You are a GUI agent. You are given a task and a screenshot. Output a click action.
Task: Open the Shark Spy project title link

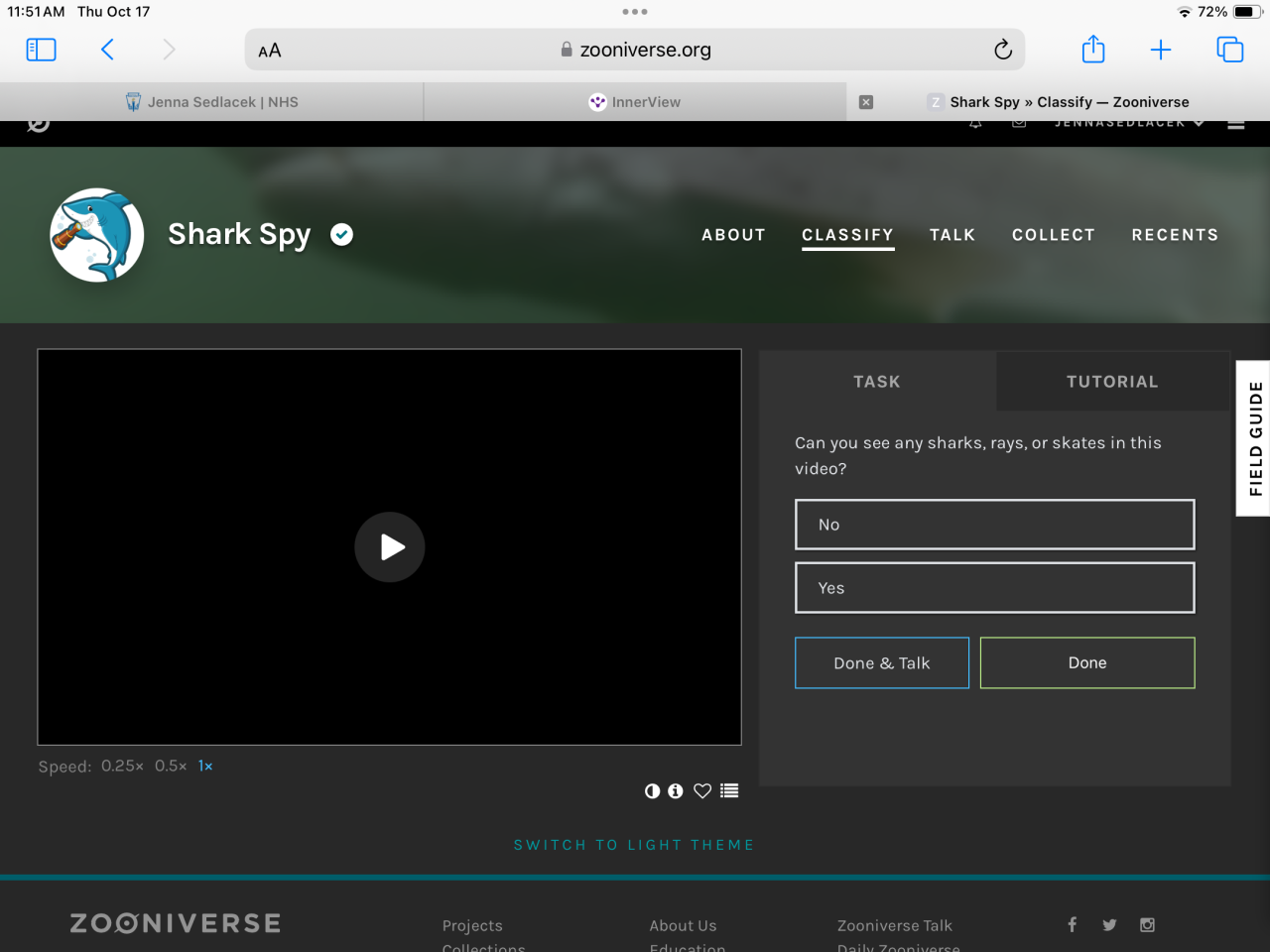pos(239,234)
